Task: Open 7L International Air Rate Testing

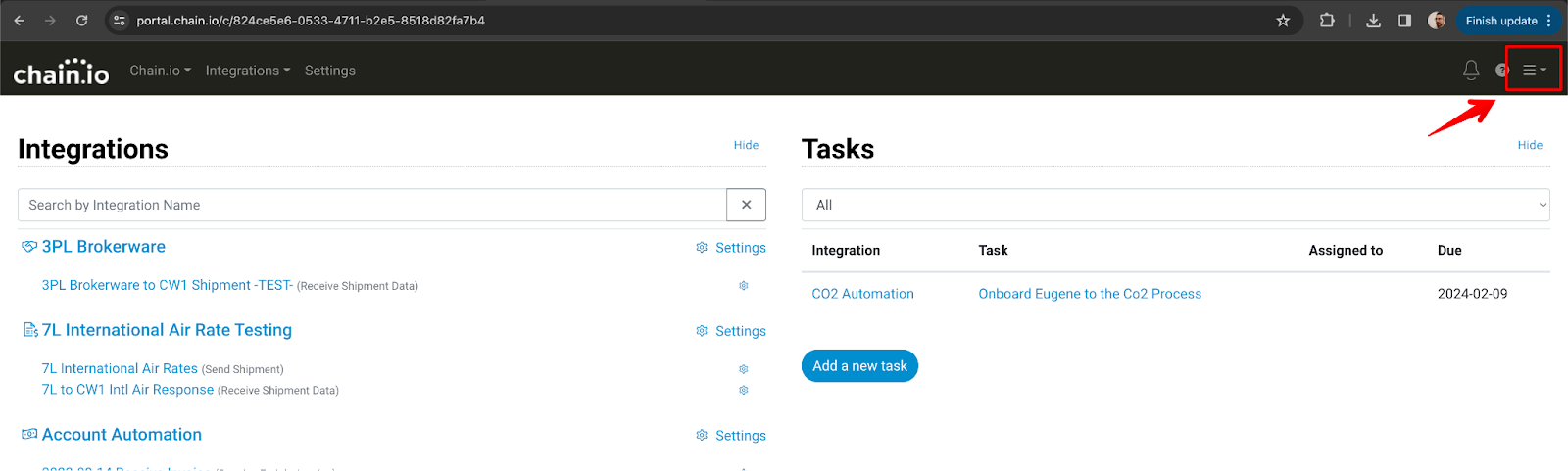Action: [x=167, y=330]
